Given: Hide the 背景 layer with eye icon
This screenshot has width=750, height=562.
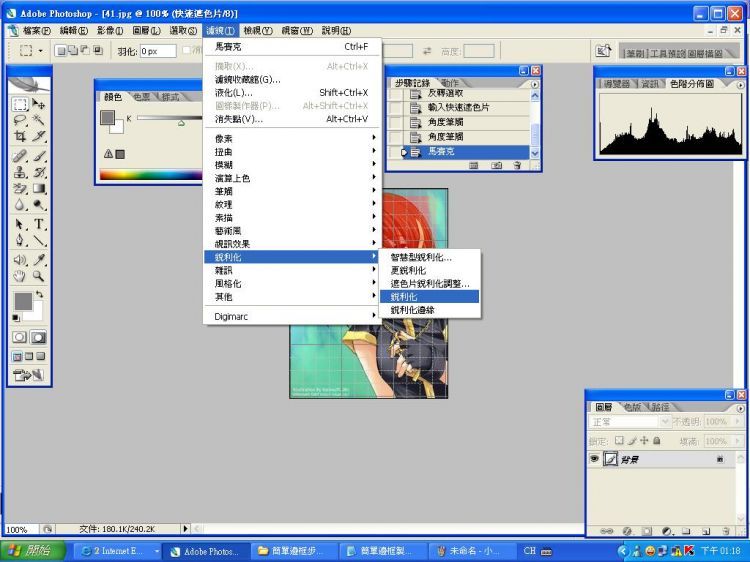Looking at the screenshot, I should click(x=594, y=459).
